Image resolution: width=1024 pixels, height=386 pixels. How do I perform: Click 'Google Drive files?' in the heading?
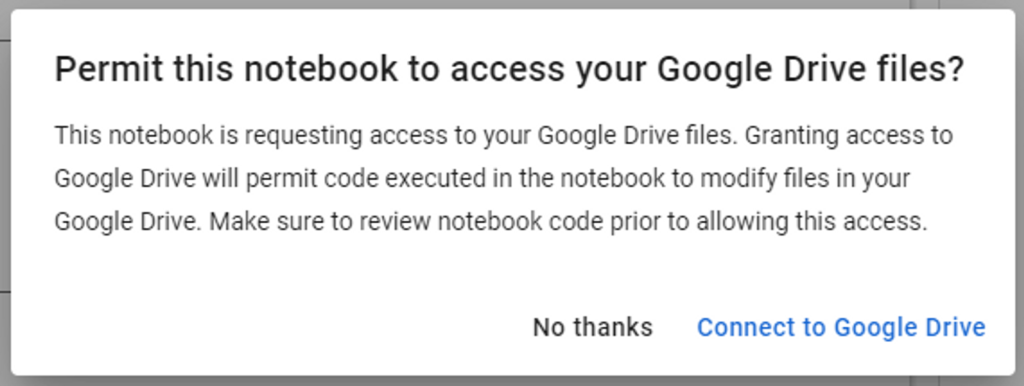tap(810, 70)
